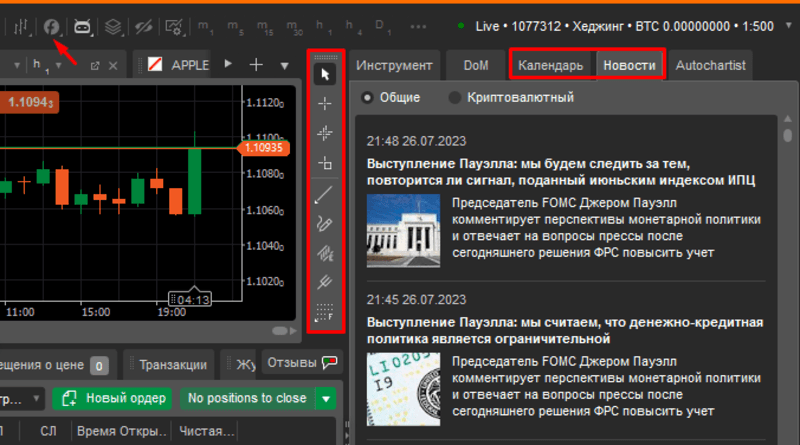Open the banknote news thumbnail
This screenshot has width=800, height=445.
(x=403, y=389)
